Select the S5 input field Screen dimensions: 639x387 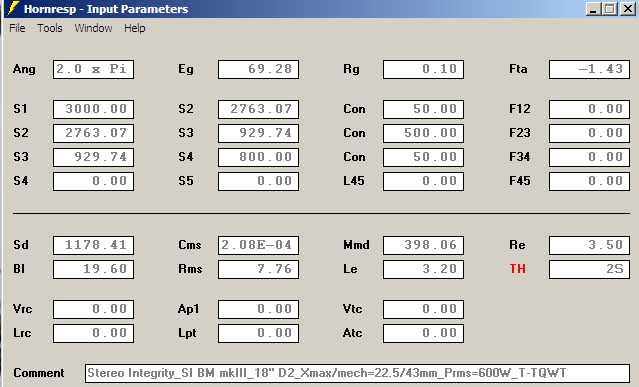coord(258,181)
